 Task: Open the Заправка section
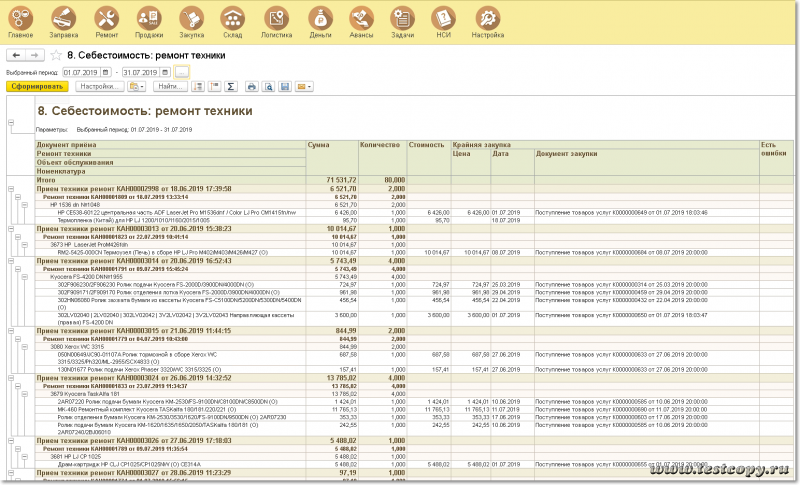tap(64, 23)
